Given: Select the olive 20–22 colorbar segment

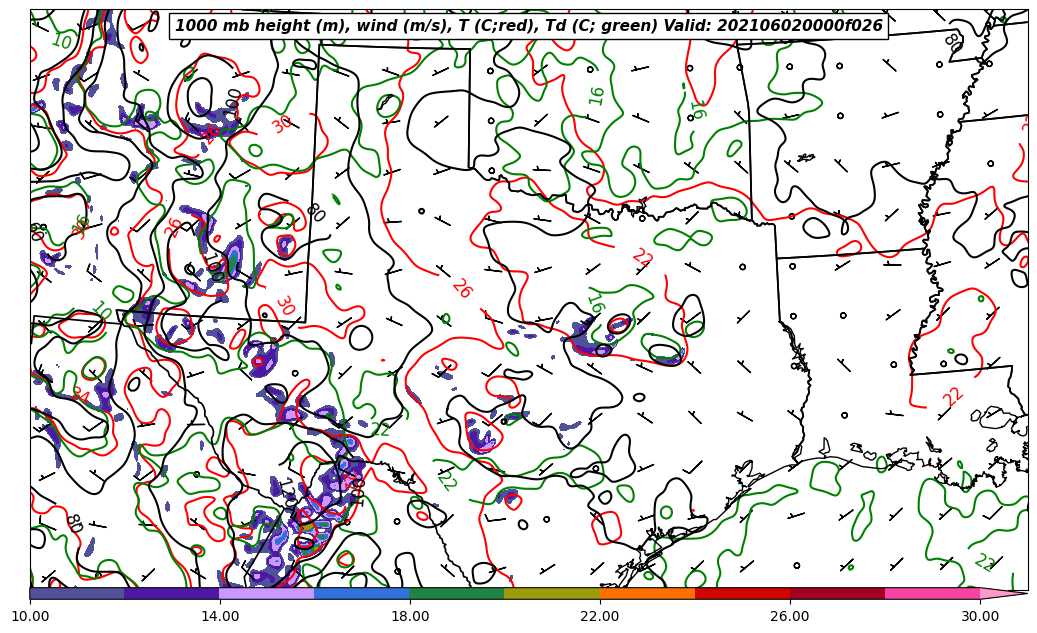Looking at the screenshot, I should (x=552, y=593).
